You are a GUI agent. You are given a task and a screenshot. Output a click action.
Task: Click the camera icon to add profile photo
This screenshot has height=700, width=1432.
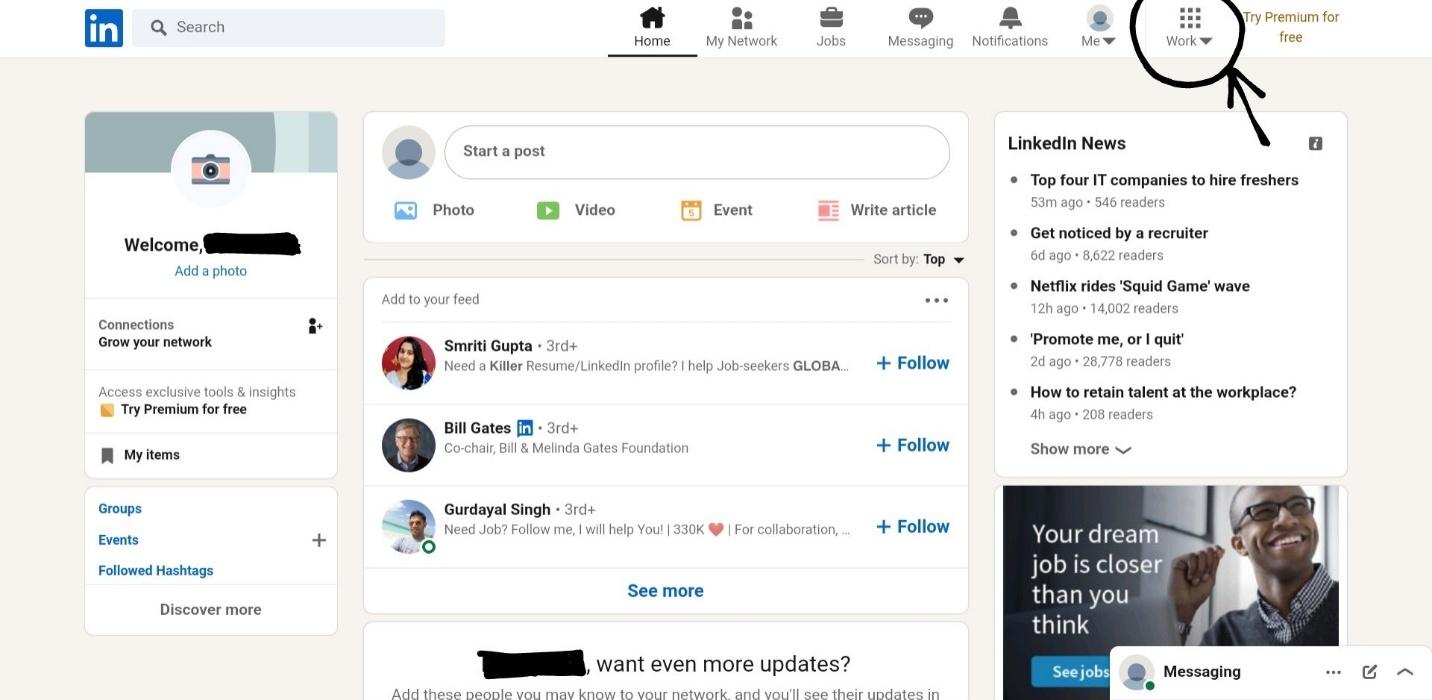tap(210, 169)
